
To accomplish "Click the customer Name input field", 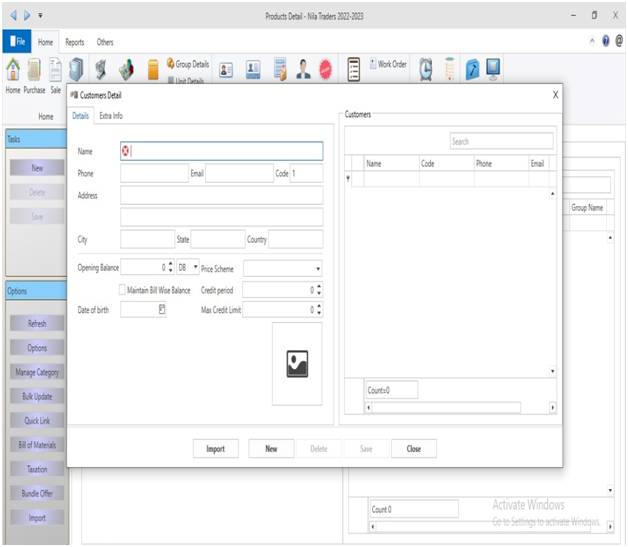I will click(221, 151).
